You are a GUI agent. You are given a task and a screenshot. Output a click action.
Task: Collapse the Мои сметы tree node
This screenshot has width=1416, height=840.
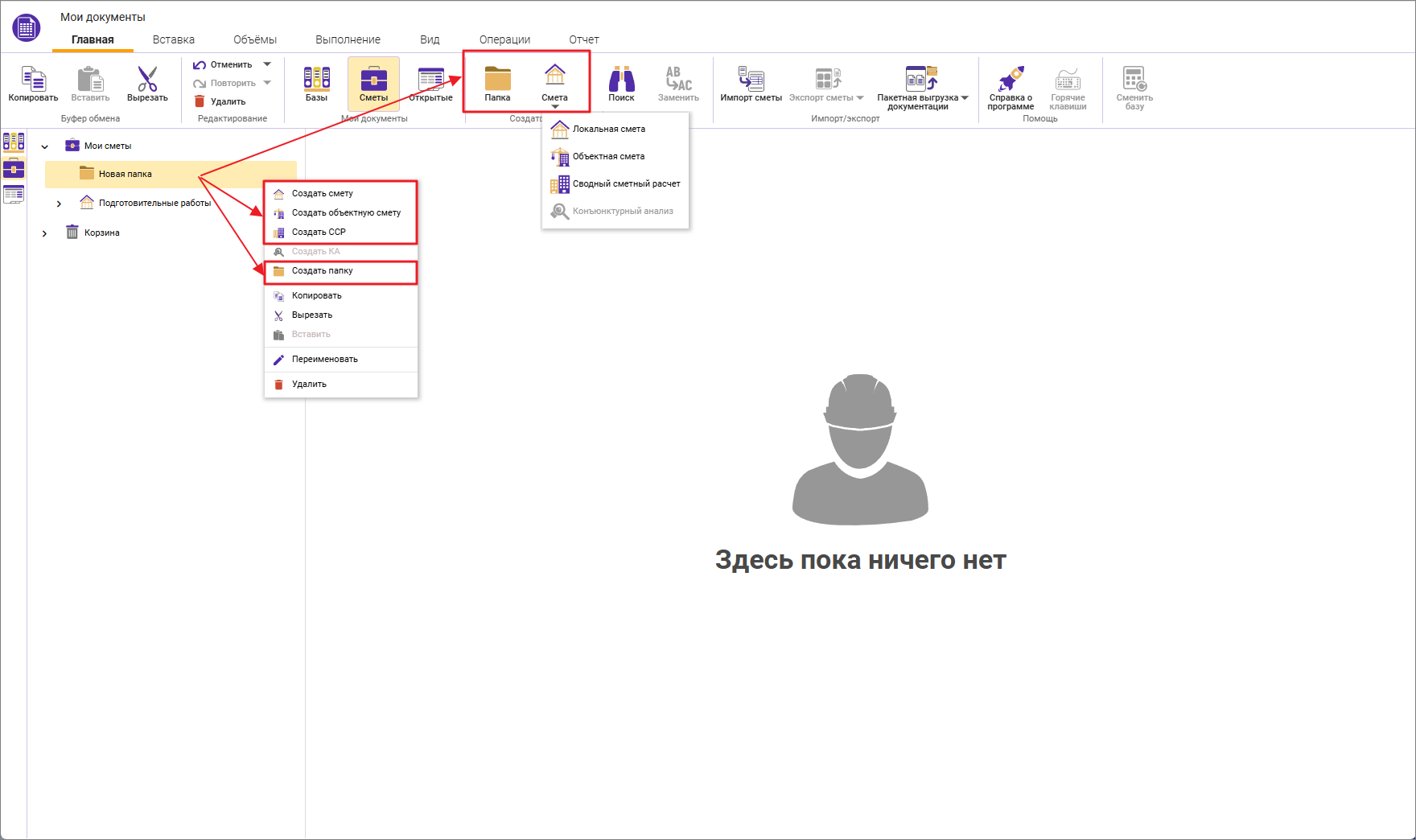(46, 146)
